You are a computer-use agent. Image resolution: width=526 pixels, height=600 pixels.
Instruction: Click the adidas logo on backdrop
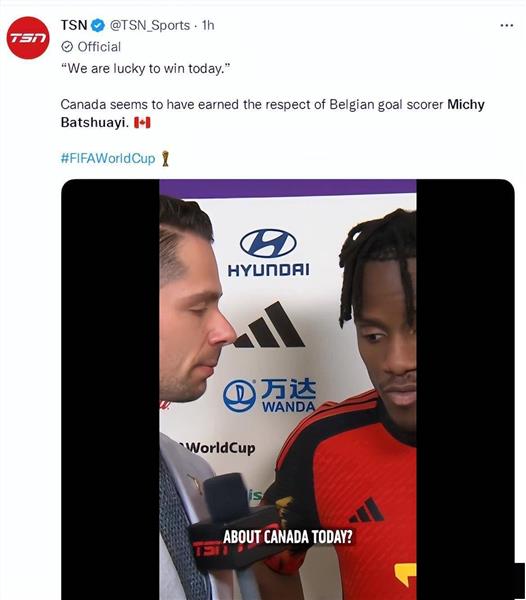point(270,325)
